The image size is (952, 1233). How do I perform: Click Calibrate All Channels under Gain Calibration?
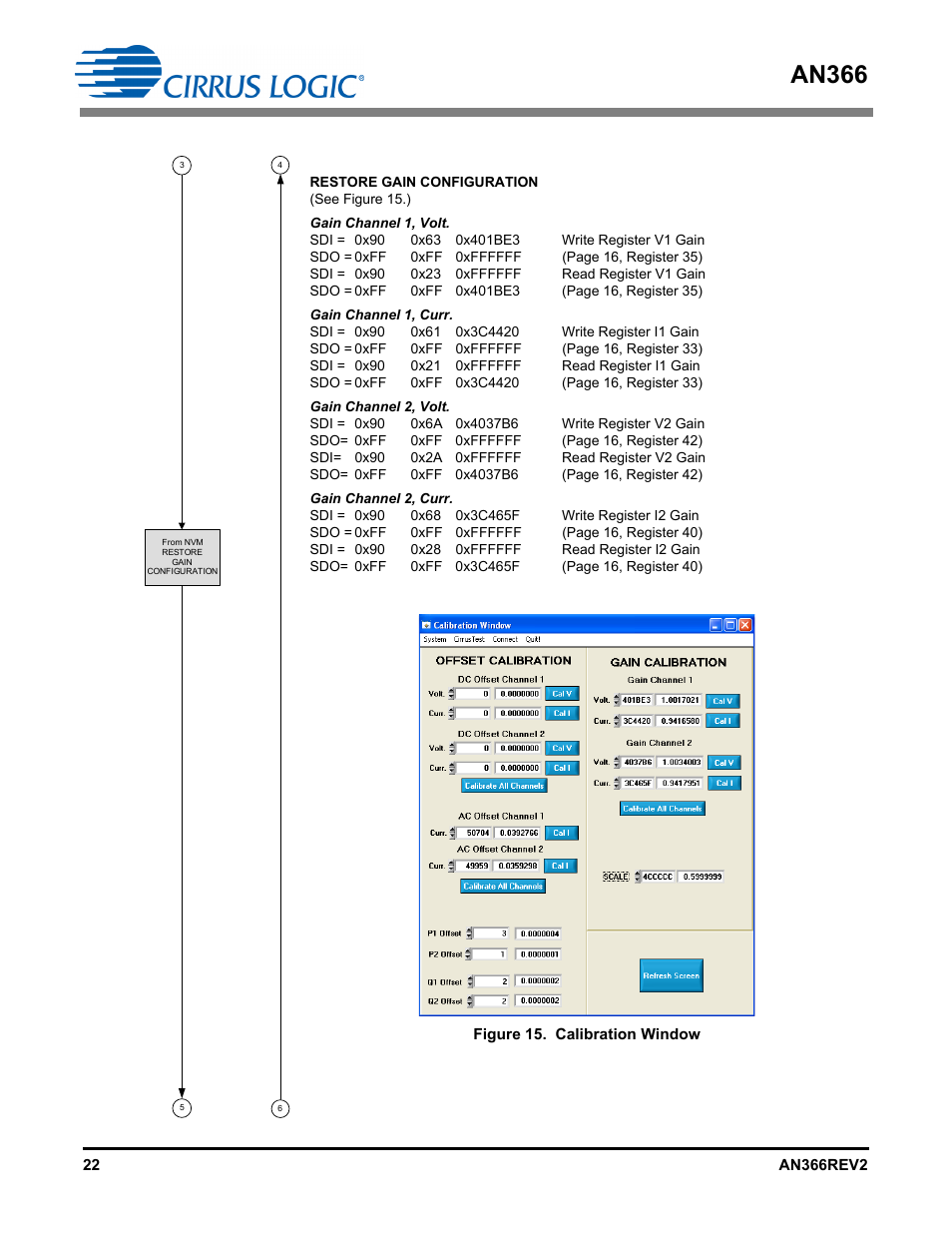tap(663, 809)
